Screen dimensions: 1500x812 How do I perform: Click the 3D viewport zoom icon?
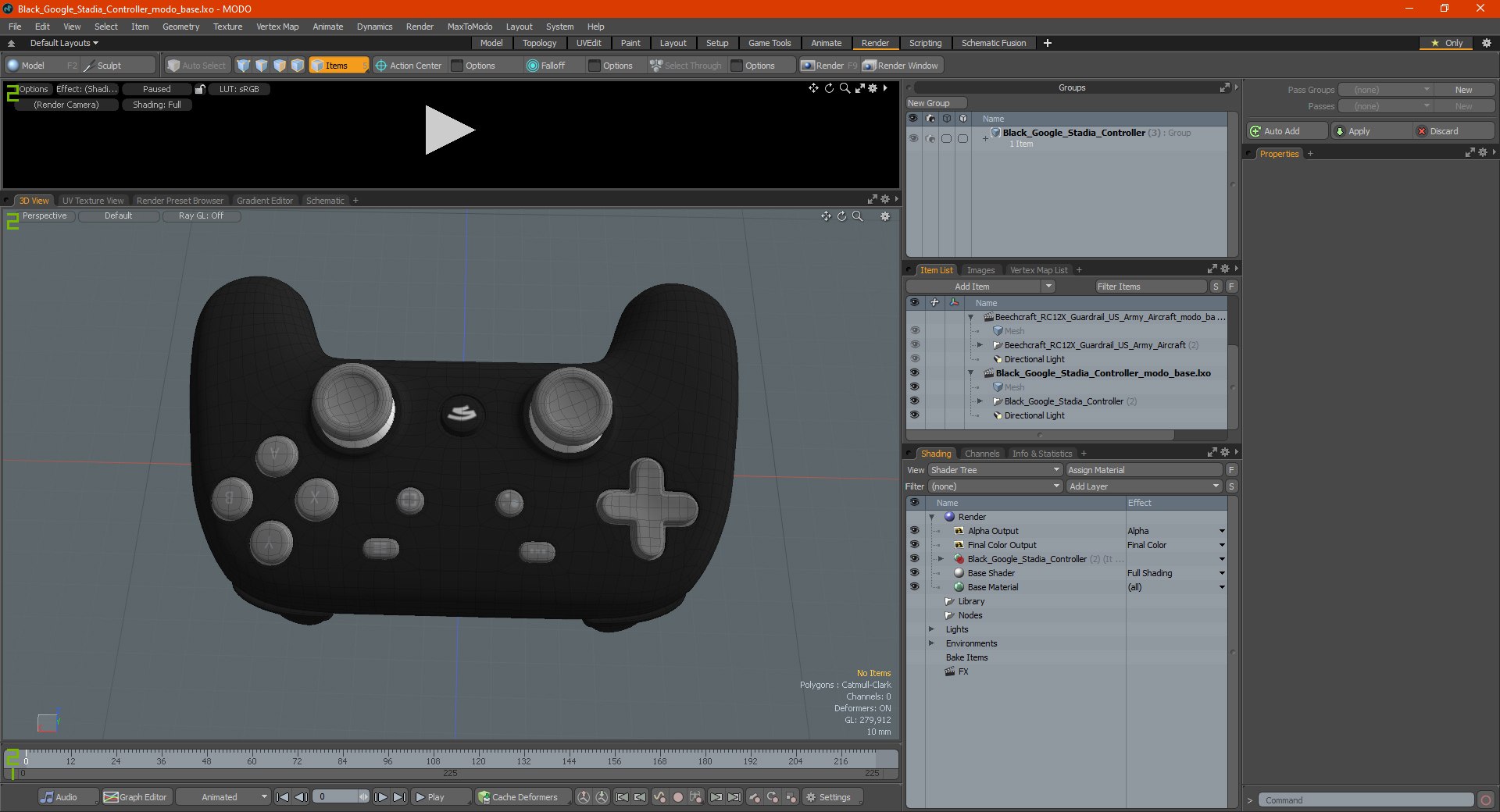858,216
